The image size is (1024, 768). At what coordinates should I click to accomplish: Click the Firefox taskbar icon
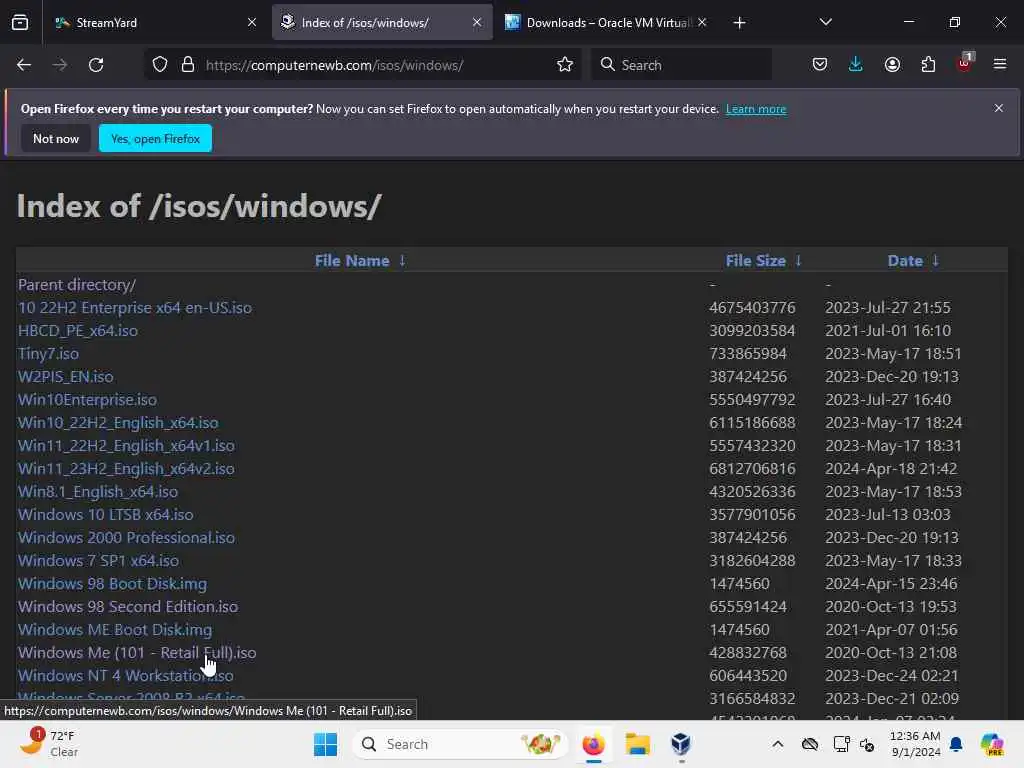tap(593, 744)
